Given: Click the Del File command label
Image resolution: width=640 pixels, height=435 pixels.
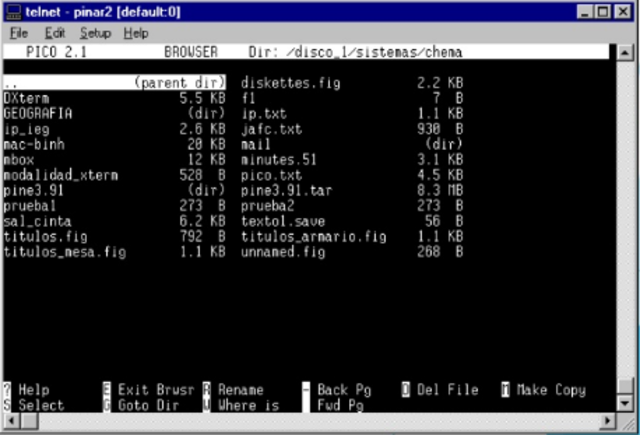Looking at the screenshot, I should [448, 390].
